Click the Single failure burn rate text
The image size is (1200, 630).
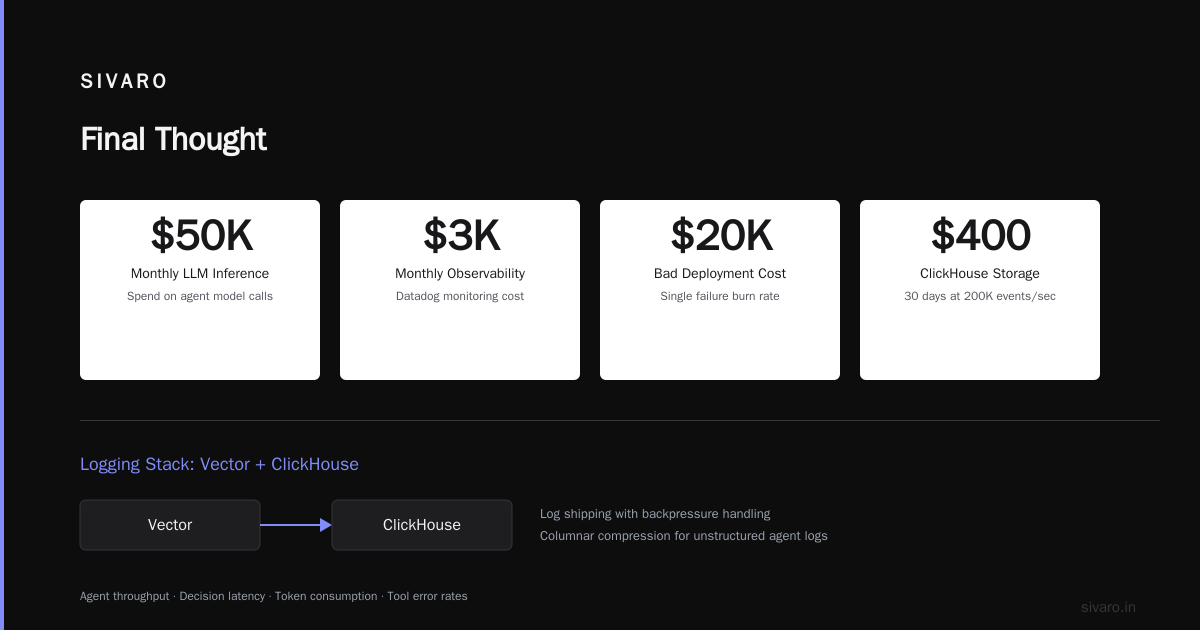[720, 296]
